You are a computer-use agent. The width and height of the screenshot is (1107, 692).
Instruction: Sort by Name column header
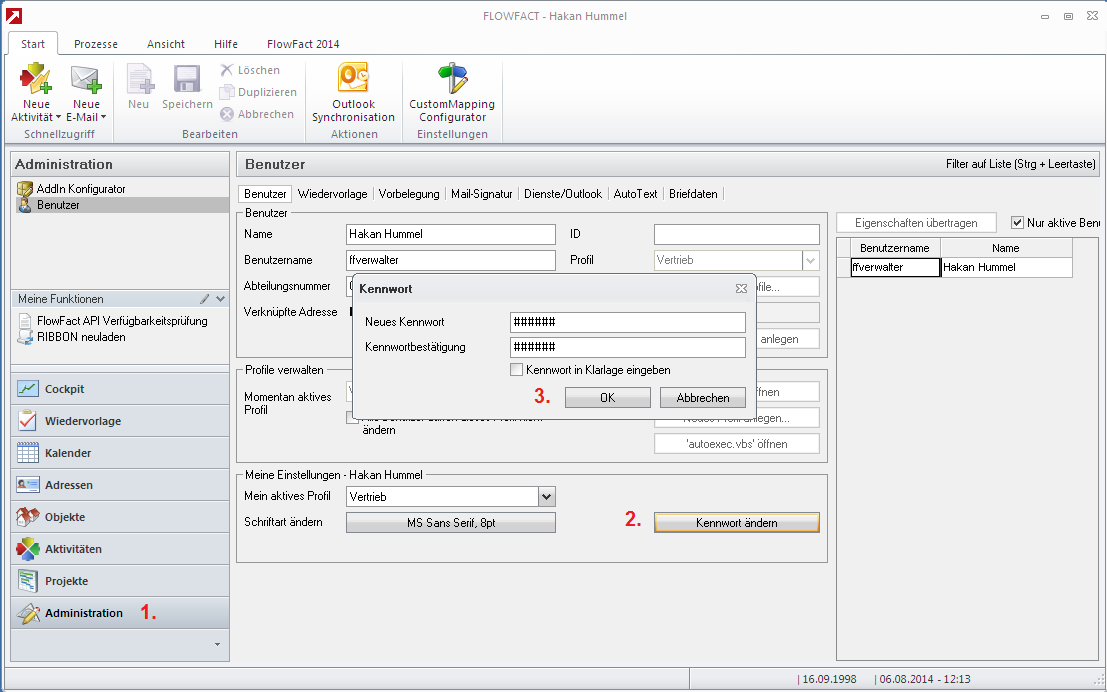coord(1006,248)
